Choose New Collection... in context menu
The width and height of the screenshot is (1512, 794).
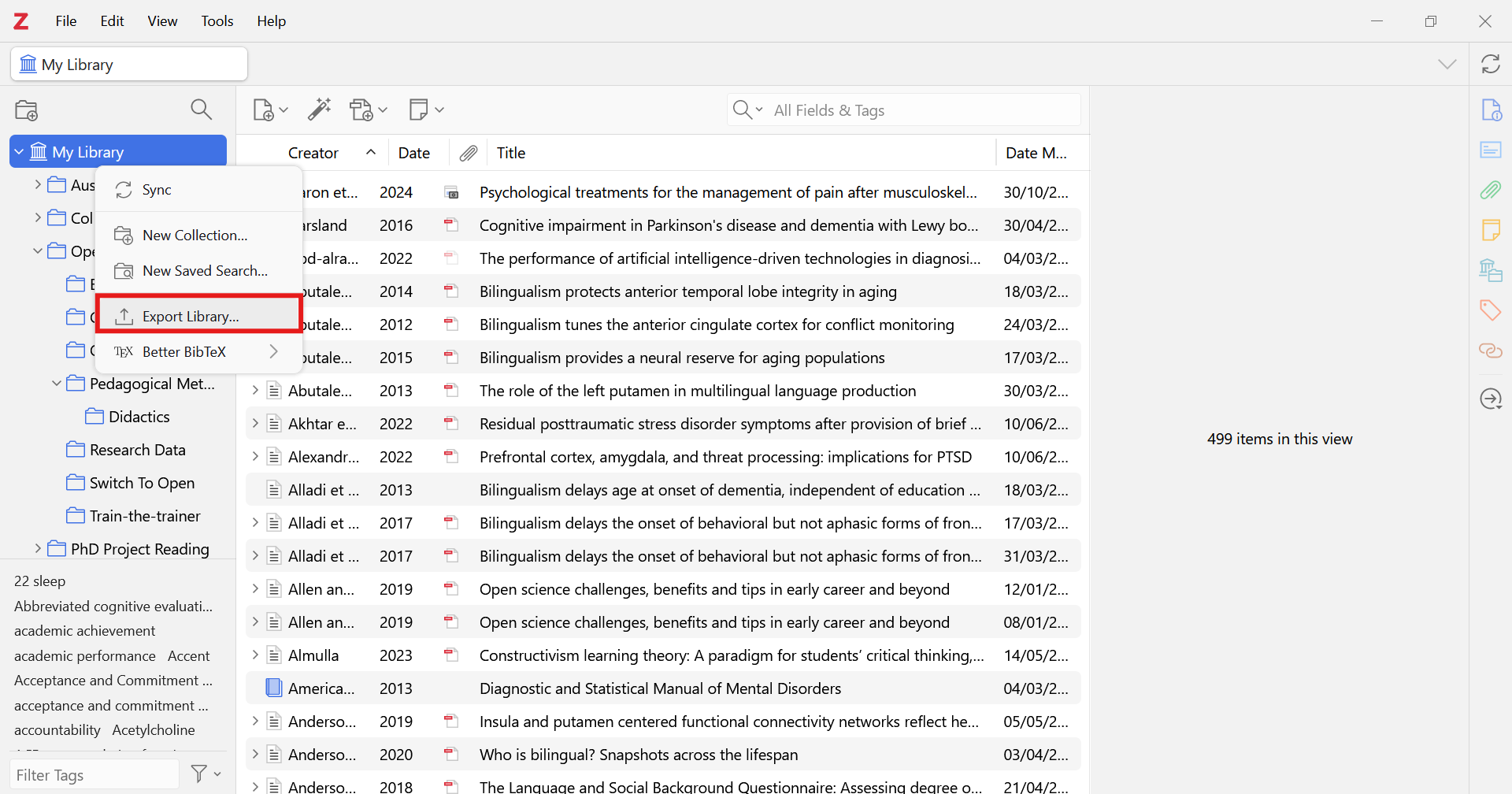(x=198, y=236)
